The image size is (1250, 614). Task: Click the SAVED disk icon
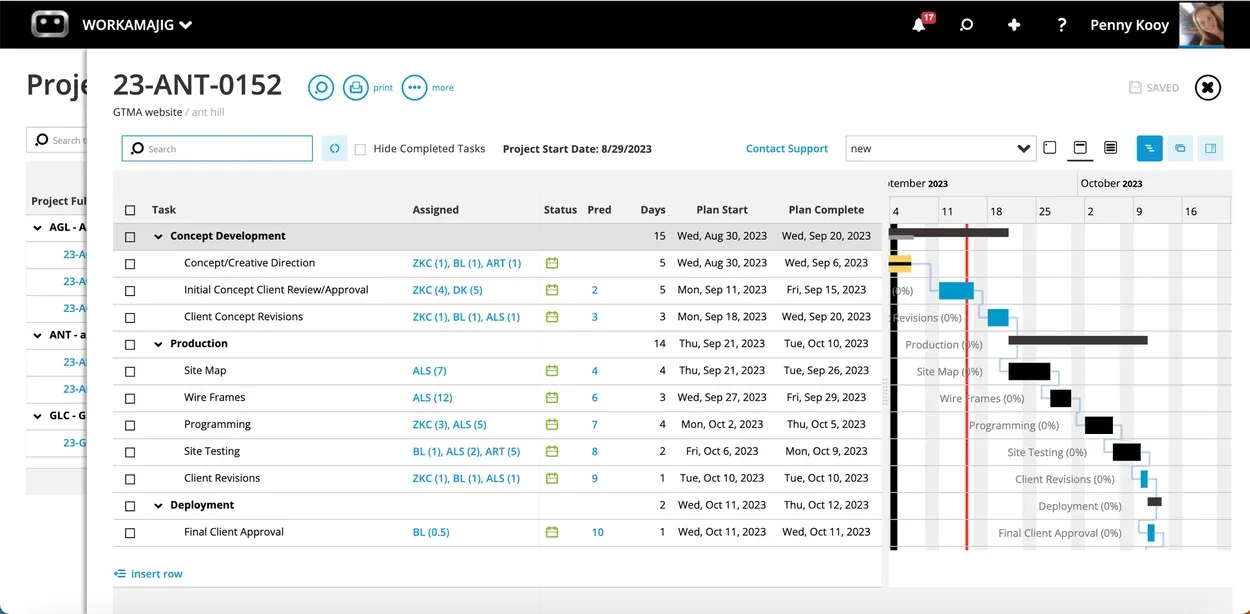[x=1135, y=88]
